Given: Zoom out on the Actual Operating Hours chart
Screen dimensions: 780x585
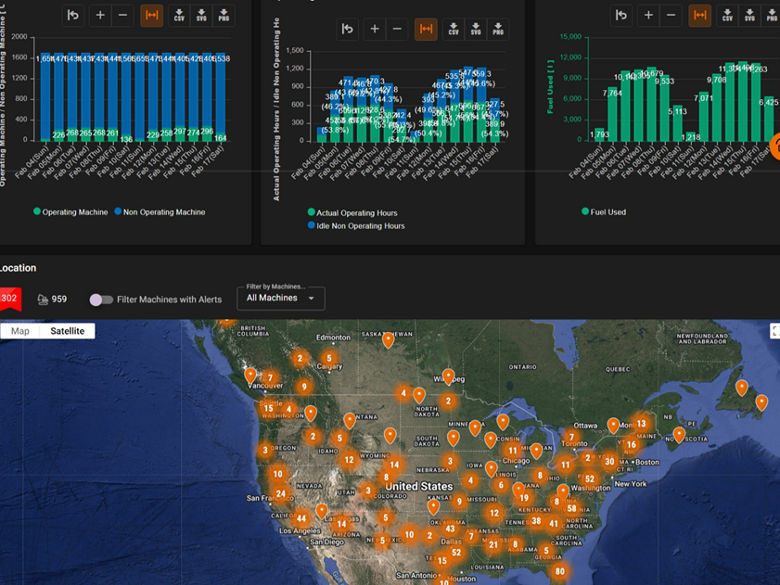Looking at the screenshot, I should click(399, 30).
